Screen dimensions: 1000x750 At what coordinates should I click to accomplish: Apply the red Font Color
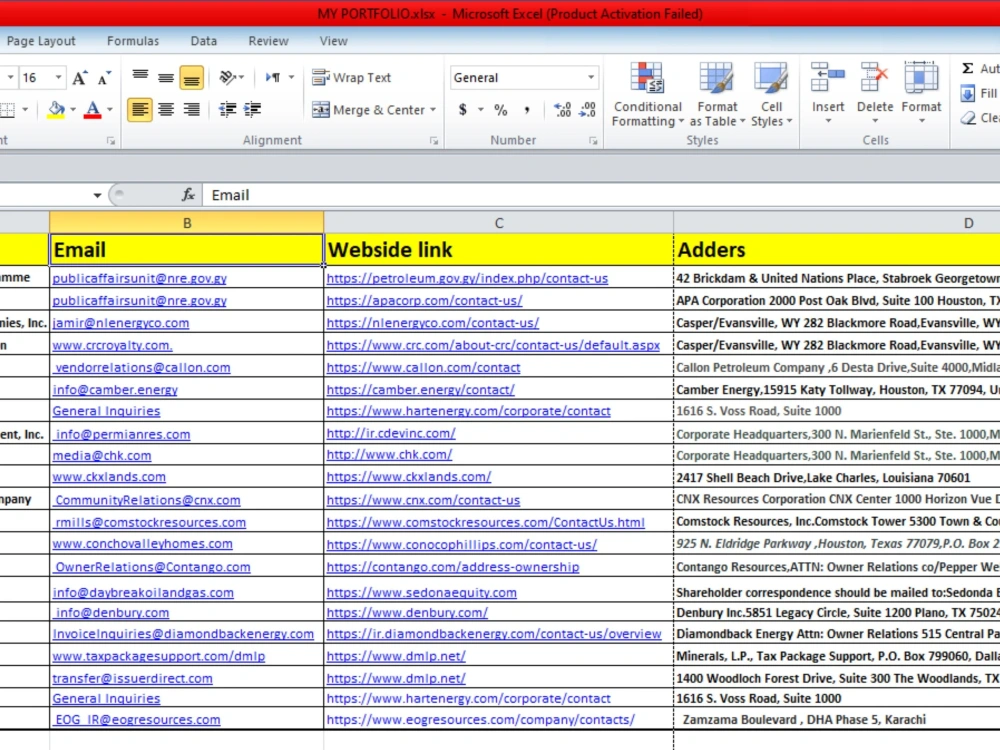(92, 110)
